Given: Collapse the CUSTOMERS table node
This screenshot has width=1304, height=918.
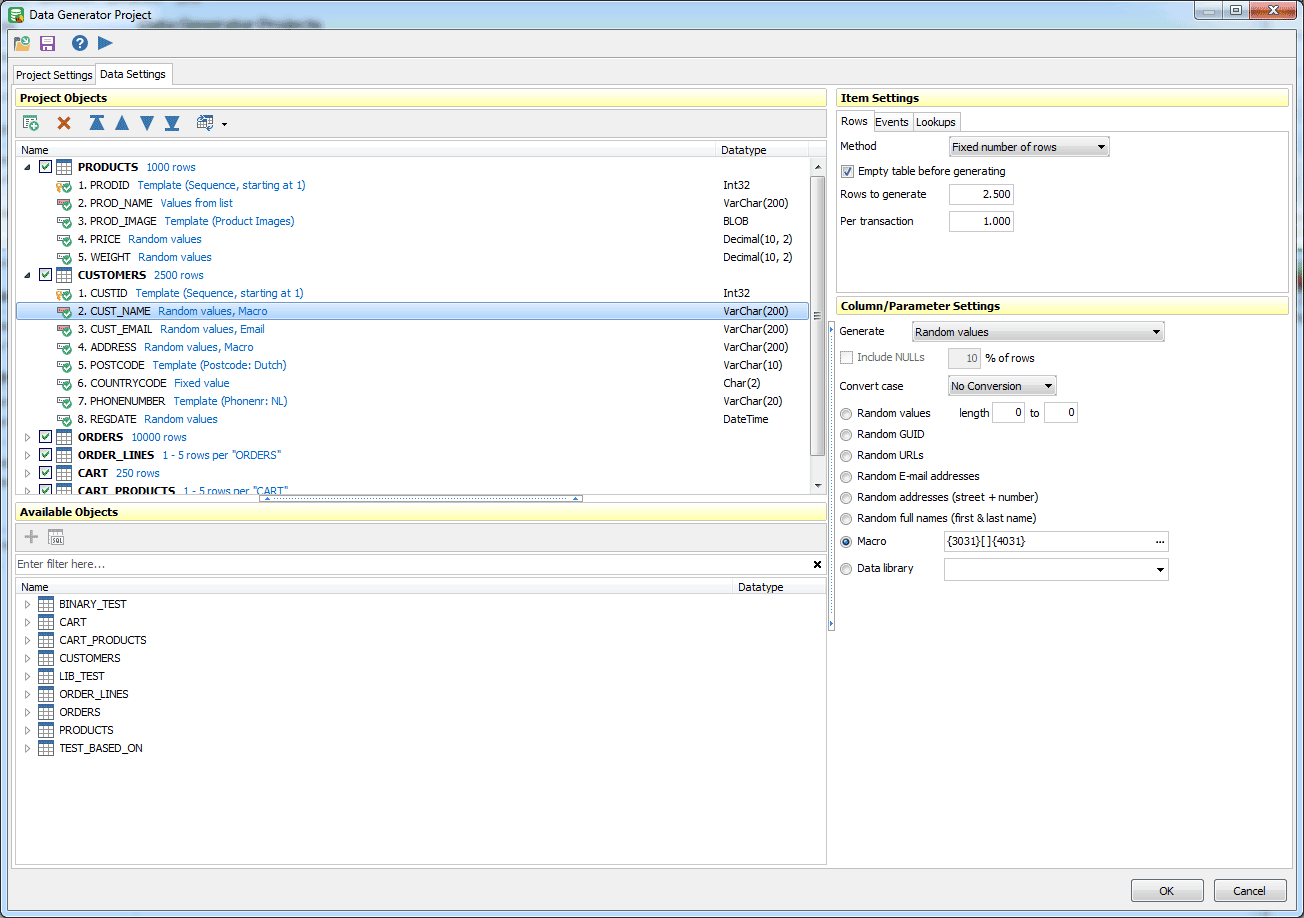Looking at the screenshot, I should pos(27,275).
